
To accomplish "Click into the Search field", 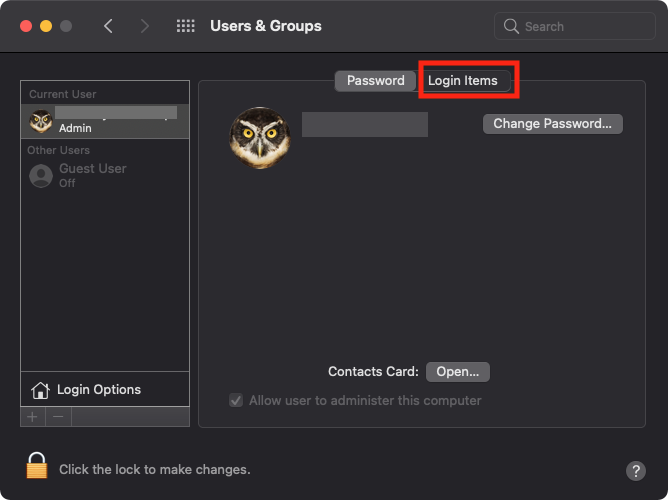I will [574, 26].
